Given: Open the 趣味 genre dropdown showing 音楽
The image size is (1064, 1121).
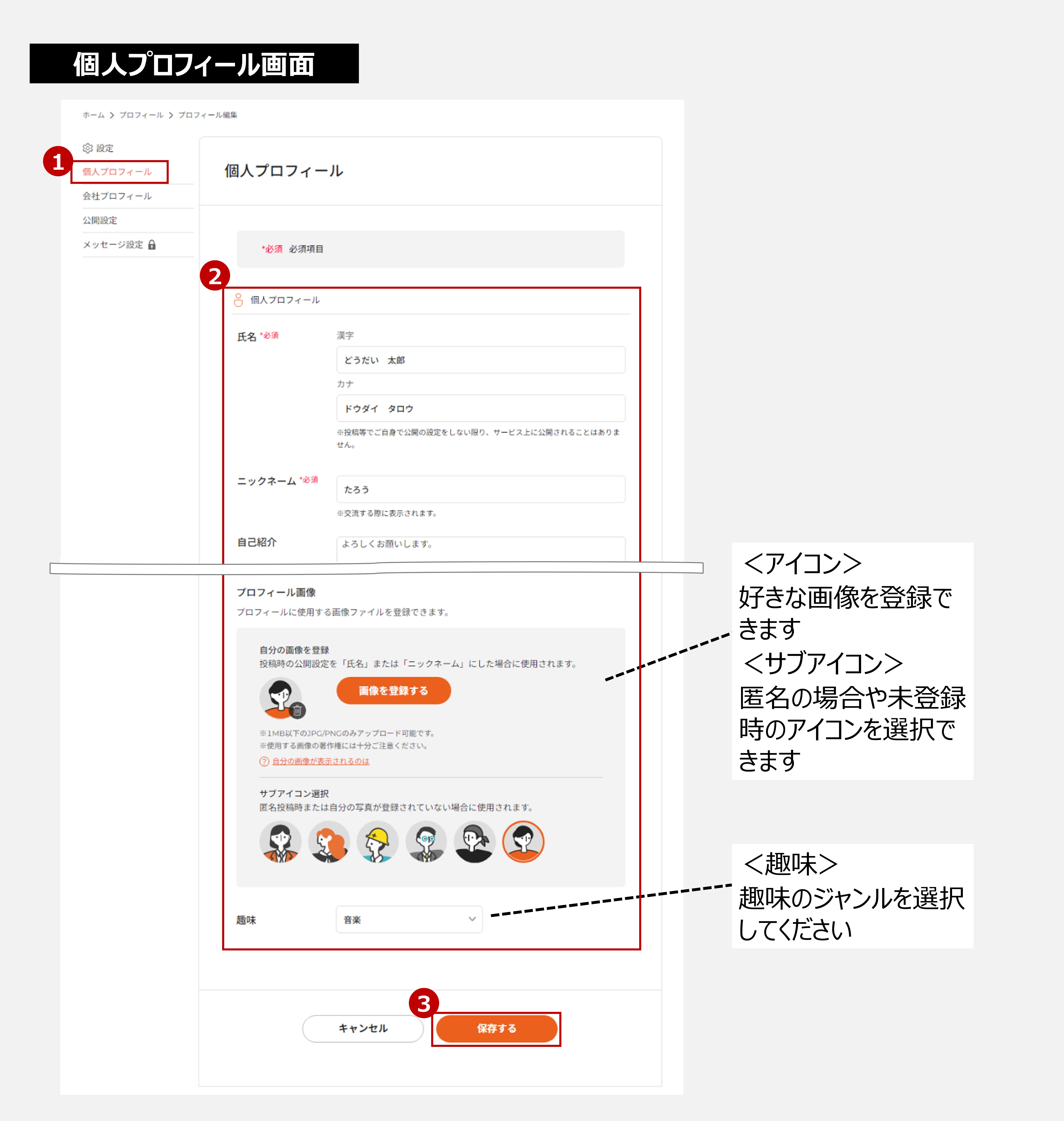Looking at the screenshot, I should (x=408, y=919).
